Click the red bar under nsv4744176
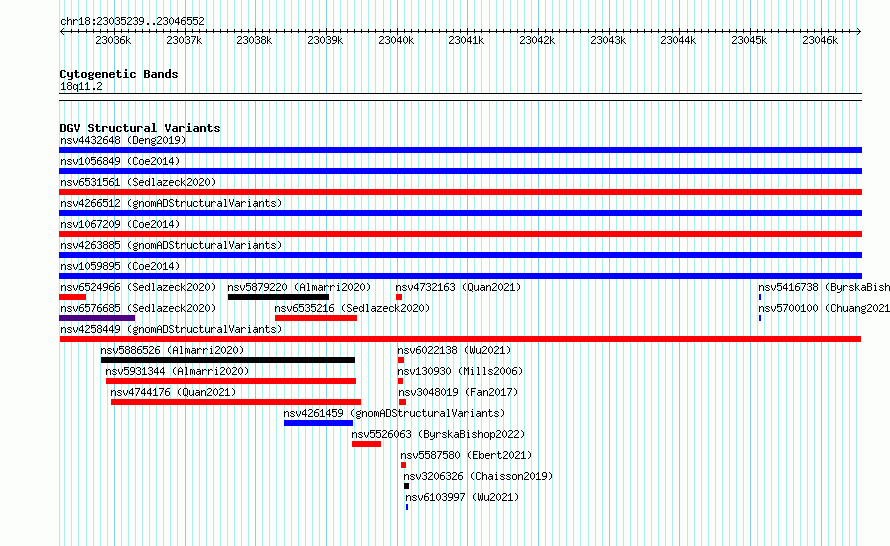Image resolution: width=890 pixels, height=546 pixels. click(x=236, y=402)
